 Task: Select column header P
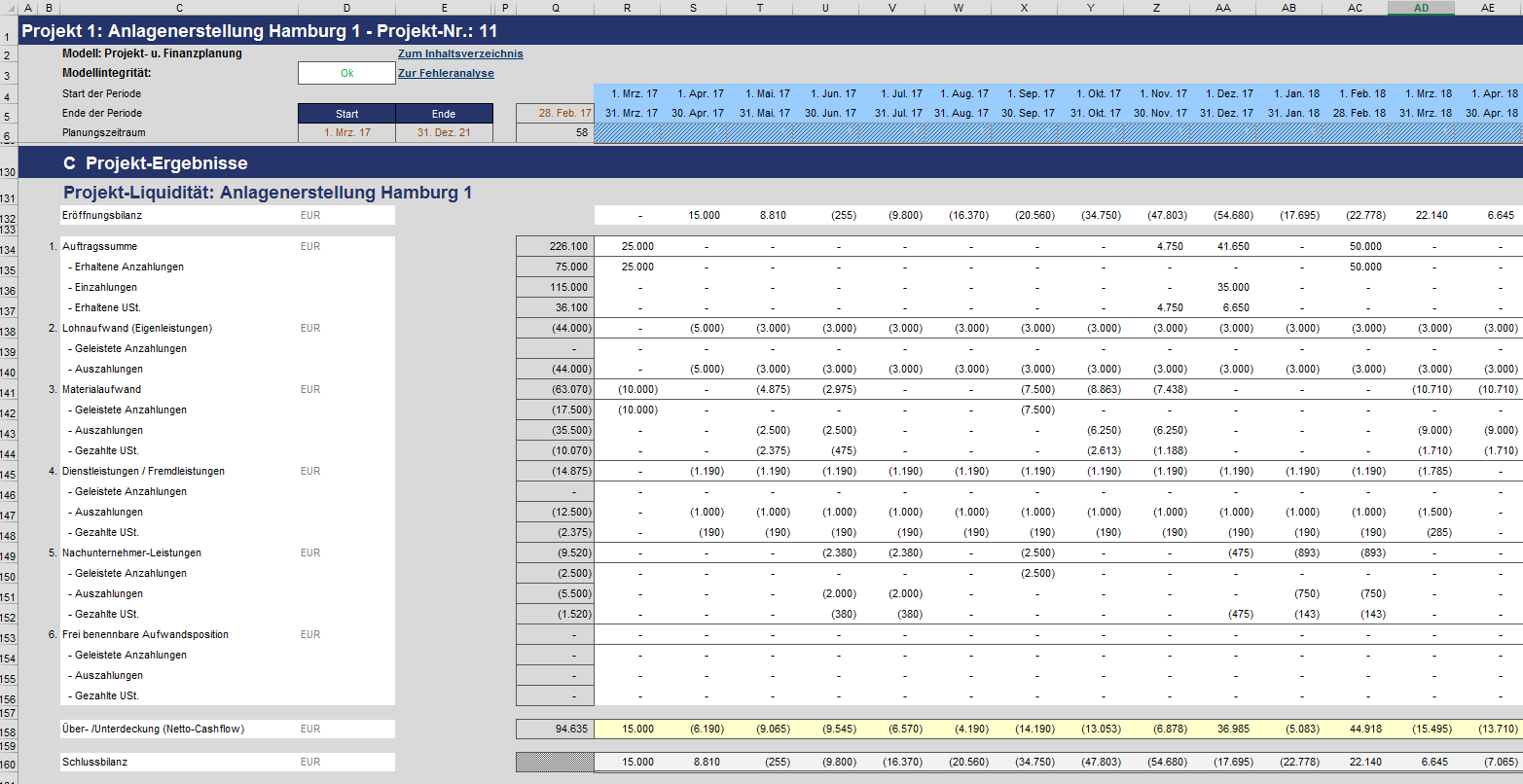[505, 8]
